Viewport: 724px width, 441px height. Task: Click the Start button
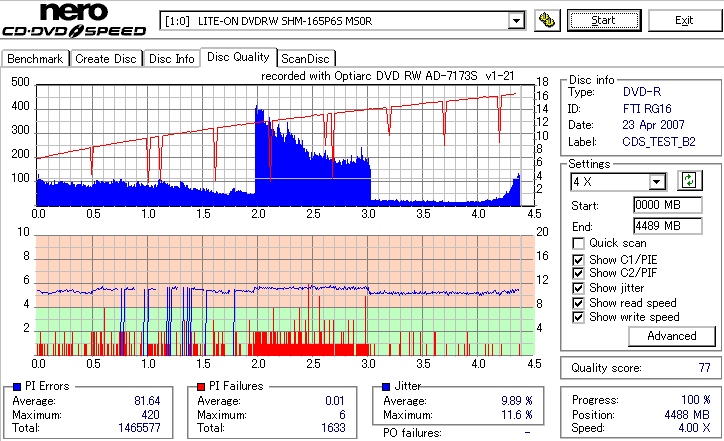[x=604, y=21]
